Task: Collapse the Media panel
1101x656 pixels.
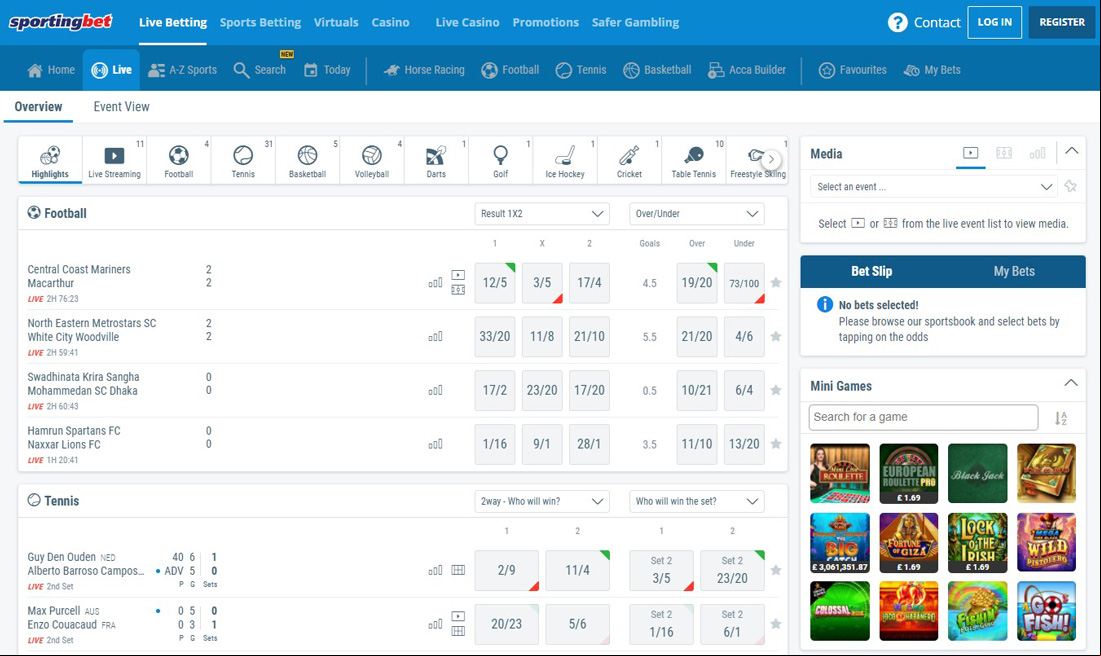Action: coord(1072,150)
